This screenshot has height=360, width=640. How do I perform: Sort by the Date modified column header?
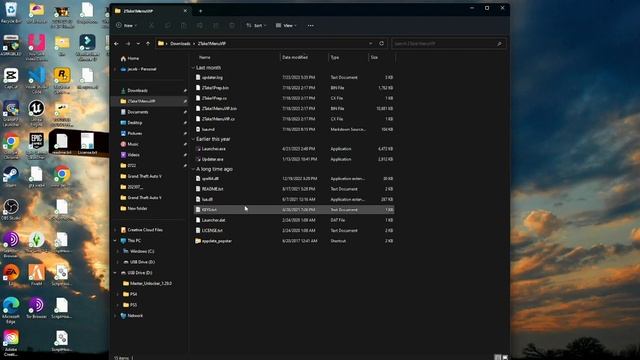[x=295, y=58]
